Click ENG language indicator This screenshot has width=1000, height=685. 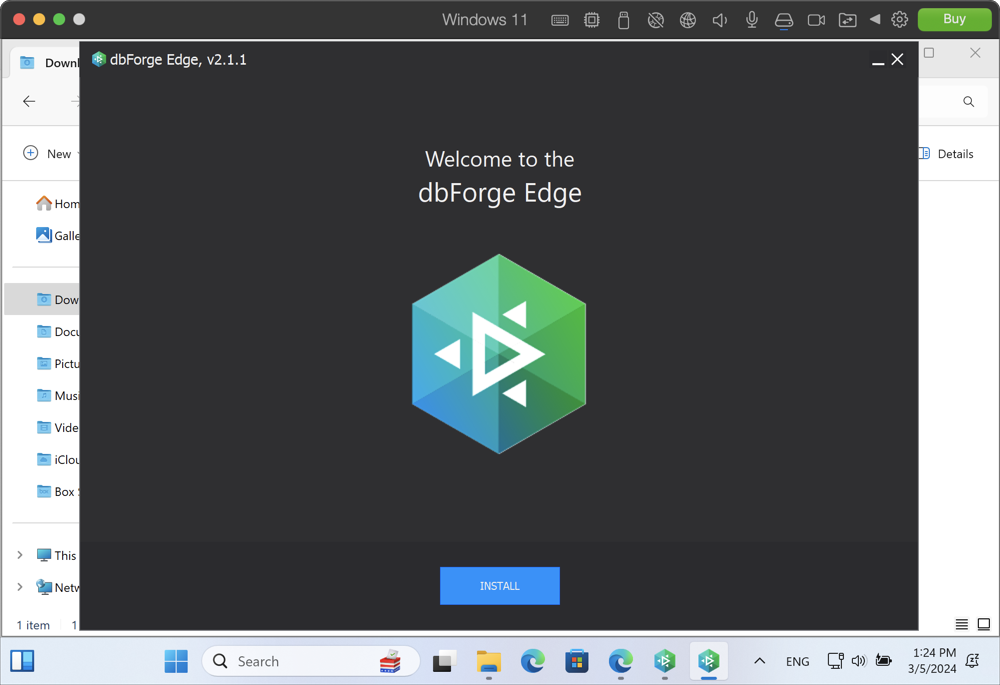[x=797, y=661]
